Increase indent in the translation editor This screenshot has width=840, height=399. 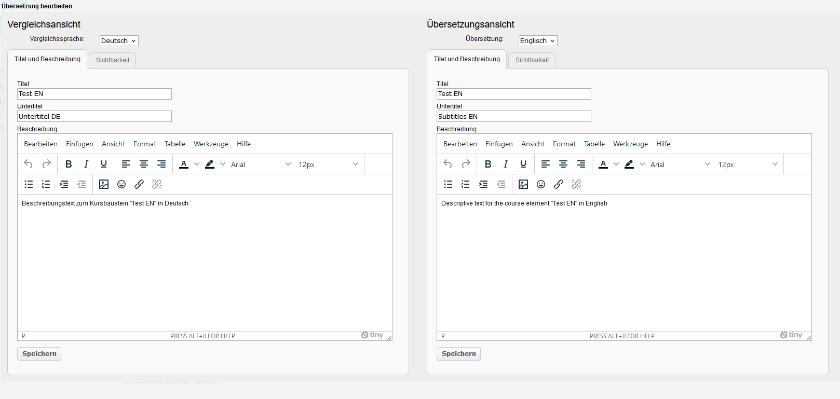tap(484, 184)
